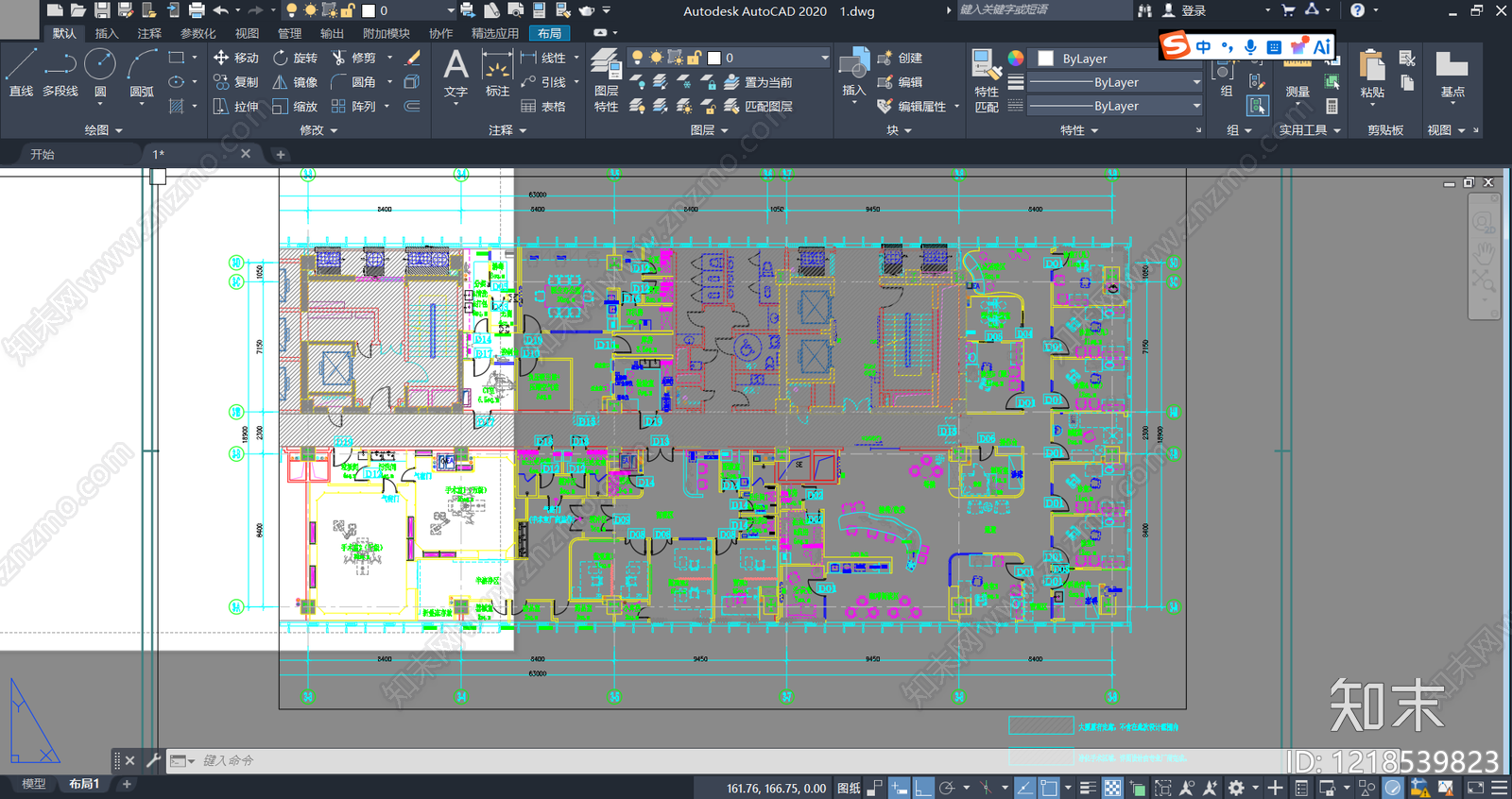
Task: Toggle lineweight display in status bar
Action: (x=1089, y=788)
